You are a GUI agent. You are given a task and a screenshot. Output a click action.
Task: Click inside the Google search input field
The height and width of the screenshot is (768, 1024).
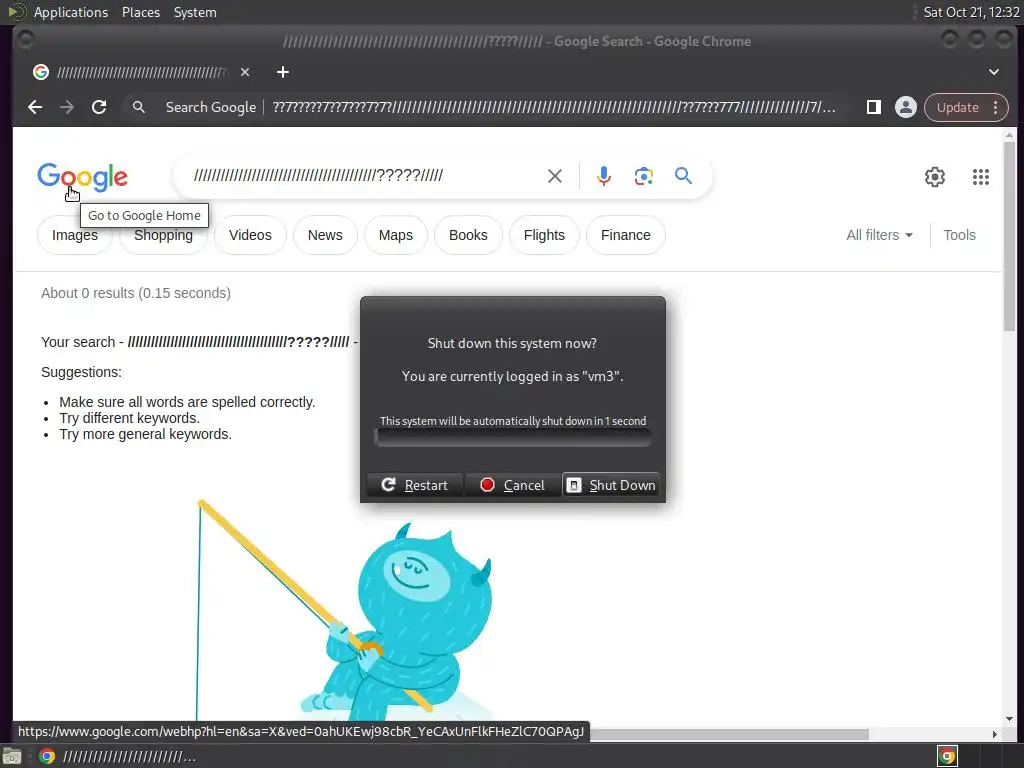(x=362, y=176)
